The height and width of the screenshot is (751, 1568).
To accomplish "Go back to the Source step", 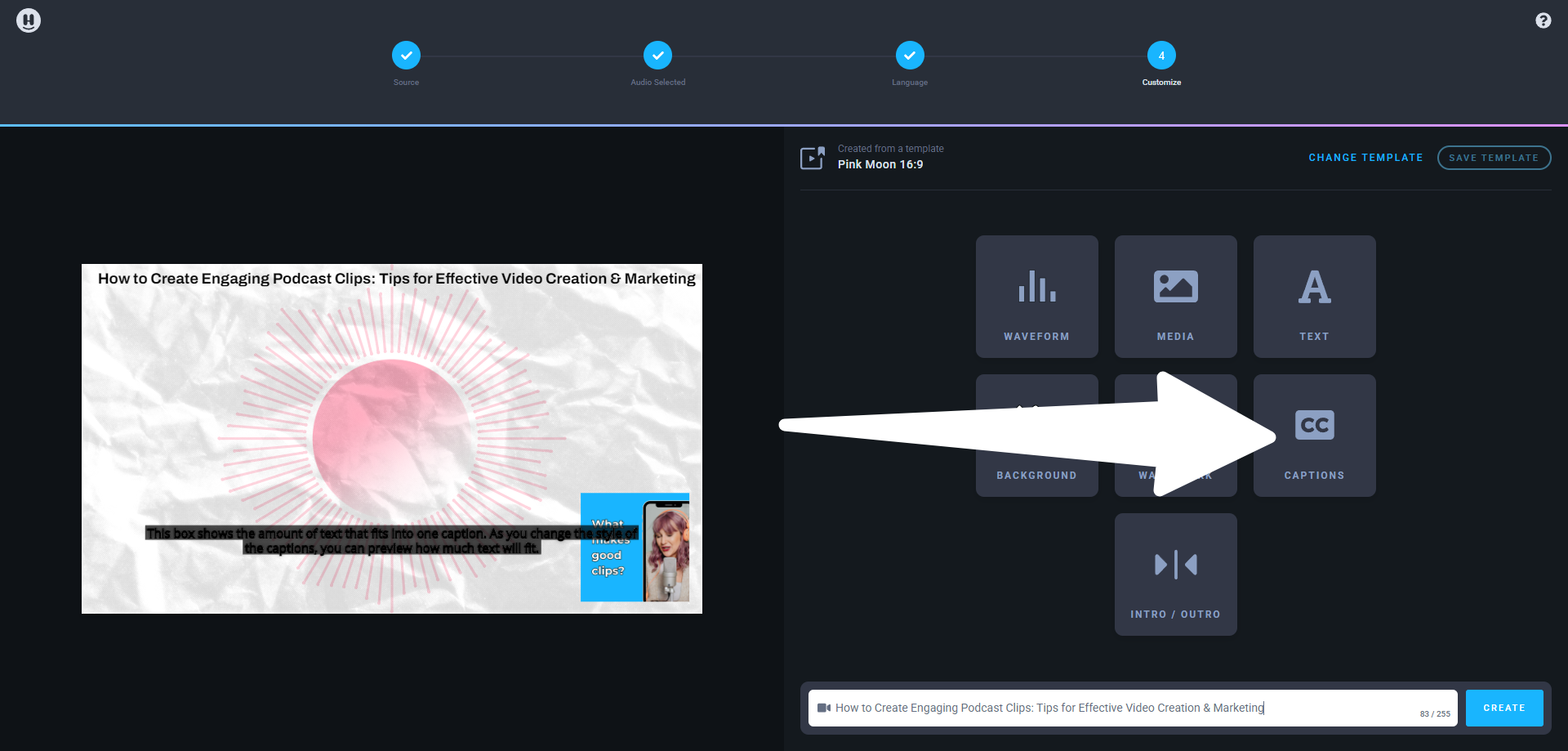I will pos(406,56).
